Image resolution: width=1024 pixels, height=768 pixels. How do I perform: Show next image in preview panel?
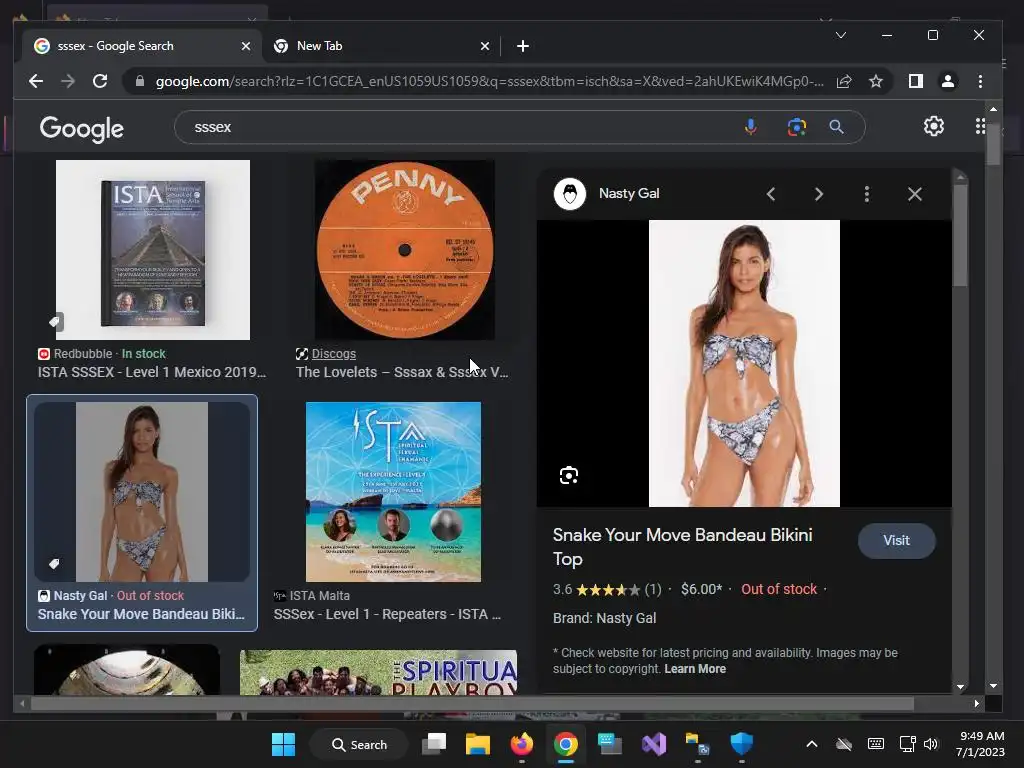click(x=818, y=194)
